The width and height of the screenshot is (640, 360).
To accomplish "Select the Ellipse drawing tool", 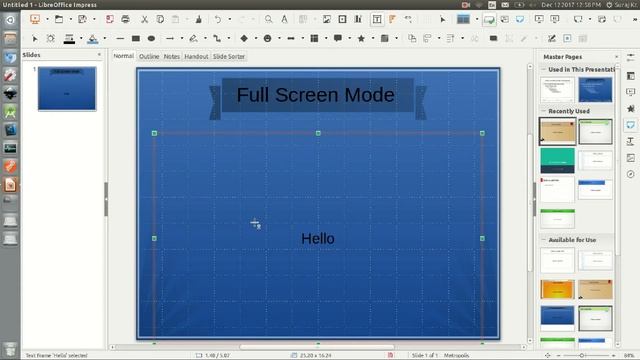I will (151, 38).
